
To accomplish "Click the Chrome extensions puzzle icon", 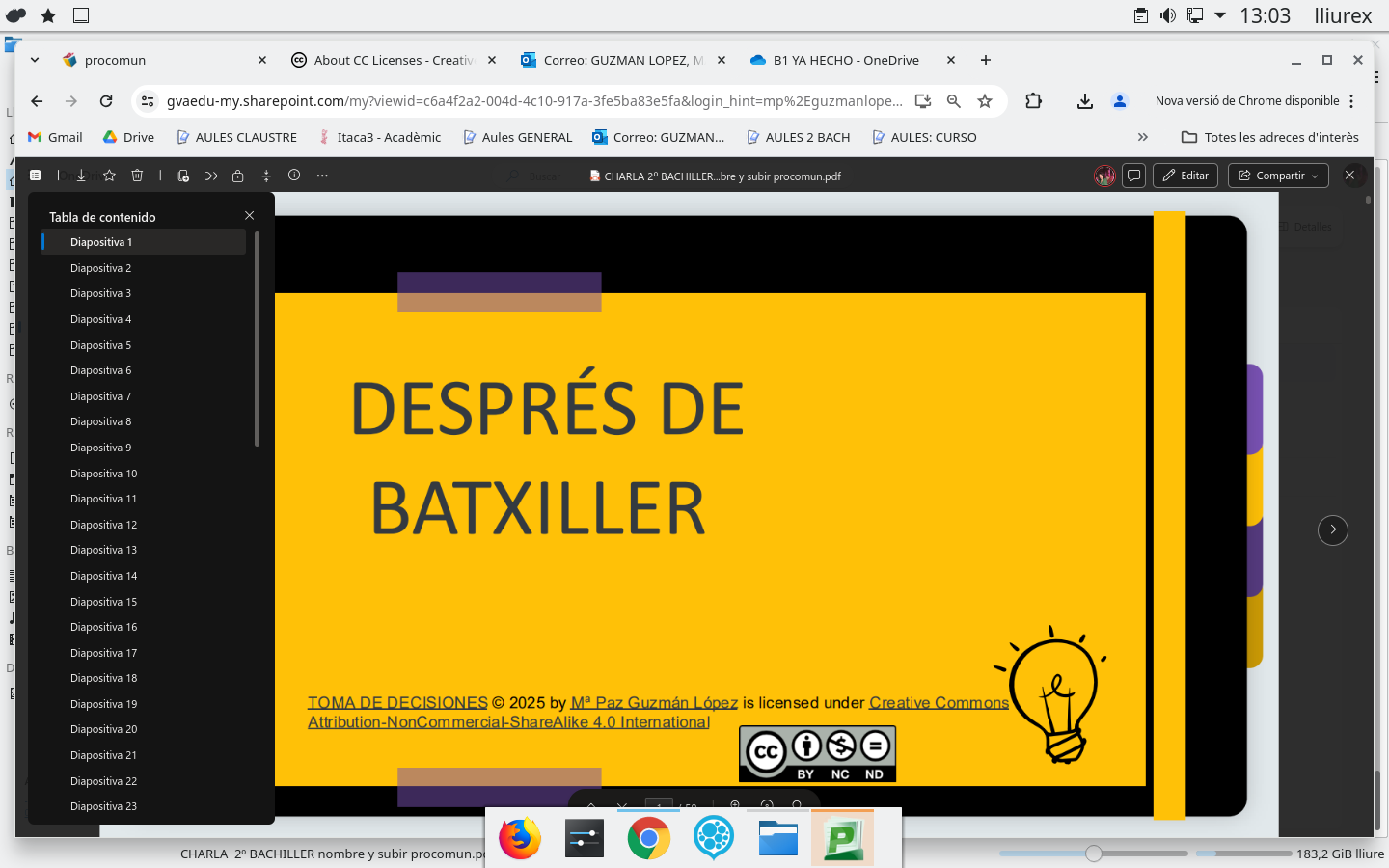I will point(1033,101).
